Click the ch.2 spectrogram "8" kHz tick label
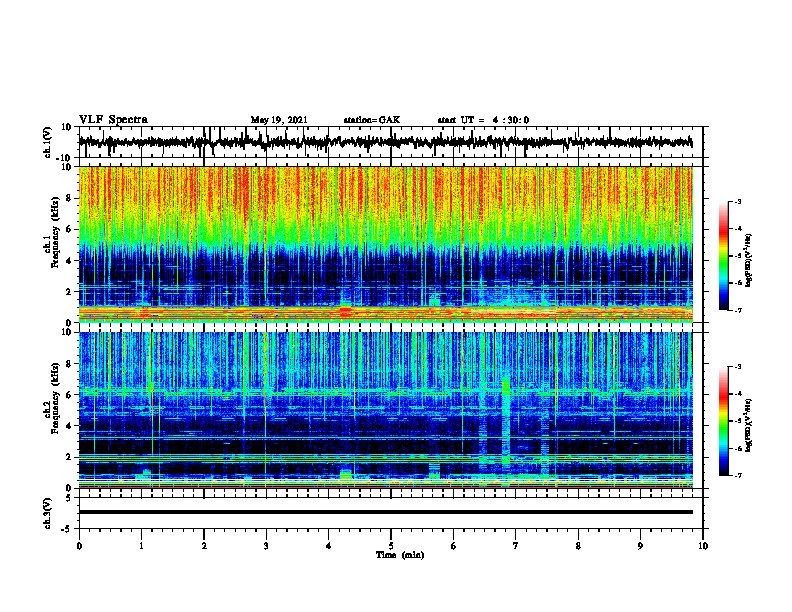This screenshot has width=792, height=612. click(69, 364)
